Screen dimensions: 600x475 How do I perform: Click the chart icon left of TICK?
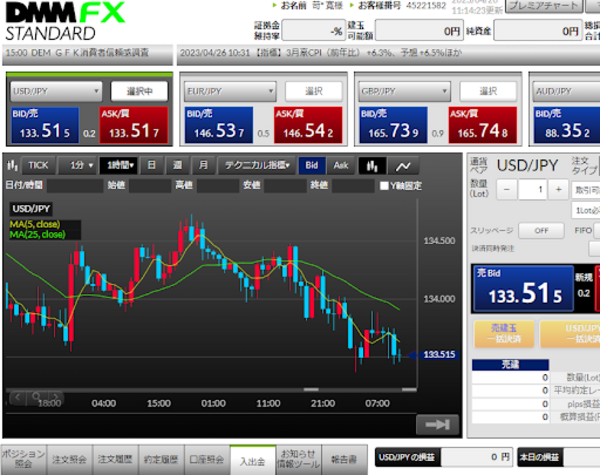[12, 165]
